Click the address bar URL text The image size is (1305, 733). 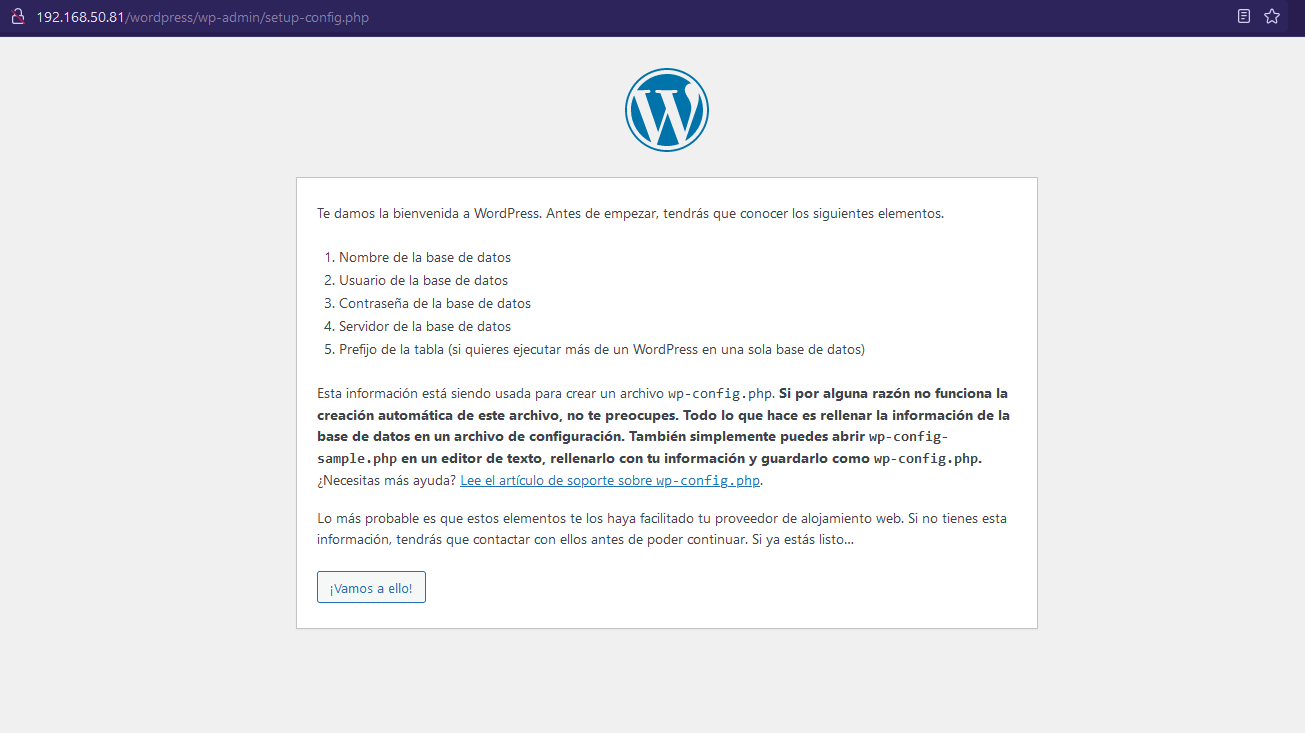point(203,18)
